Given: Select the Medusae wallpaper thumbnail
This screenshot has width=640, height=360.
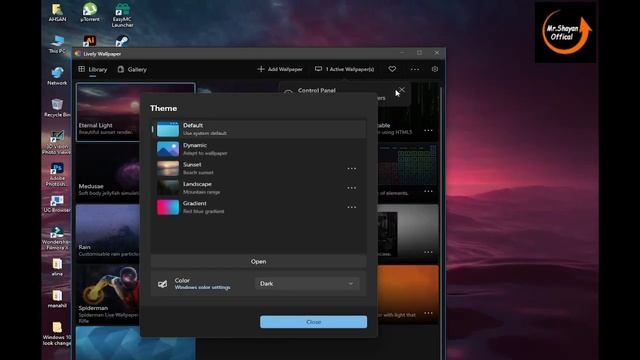Looking at the screenshot, I should coord(108,173).
